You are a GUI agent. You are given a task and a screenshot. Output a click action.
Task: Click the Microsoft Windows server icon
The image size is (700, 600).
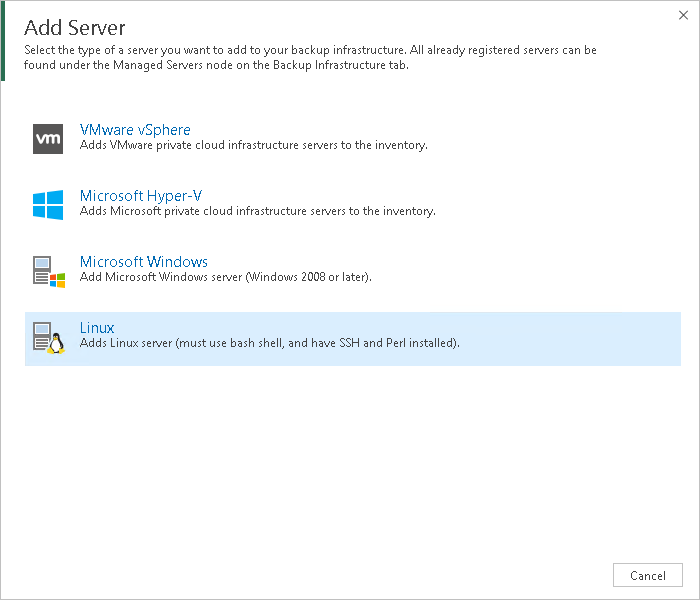click(48, 271)
